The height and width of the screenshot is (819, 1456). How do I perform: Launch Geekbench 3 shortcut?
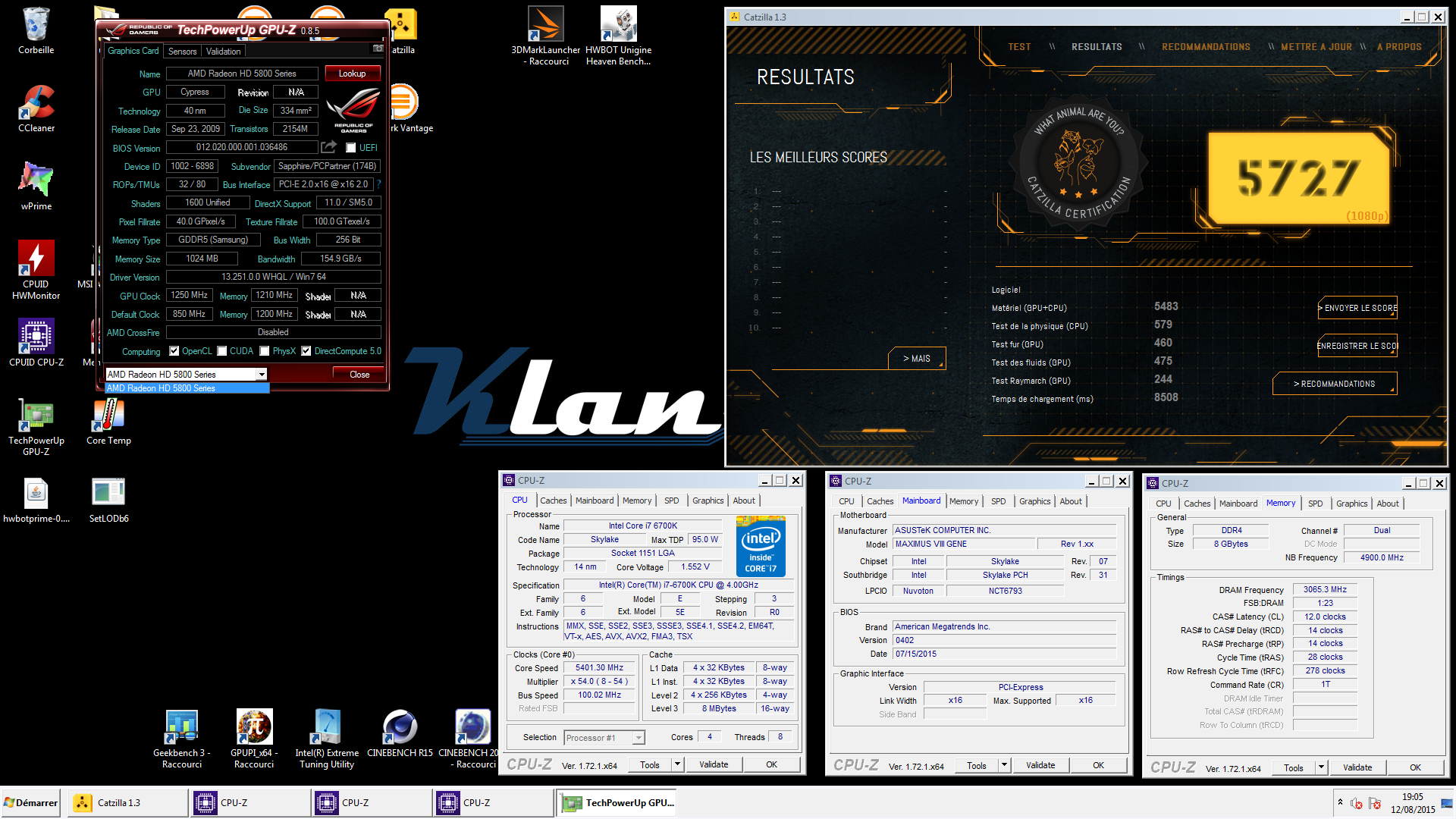point(181,739)
